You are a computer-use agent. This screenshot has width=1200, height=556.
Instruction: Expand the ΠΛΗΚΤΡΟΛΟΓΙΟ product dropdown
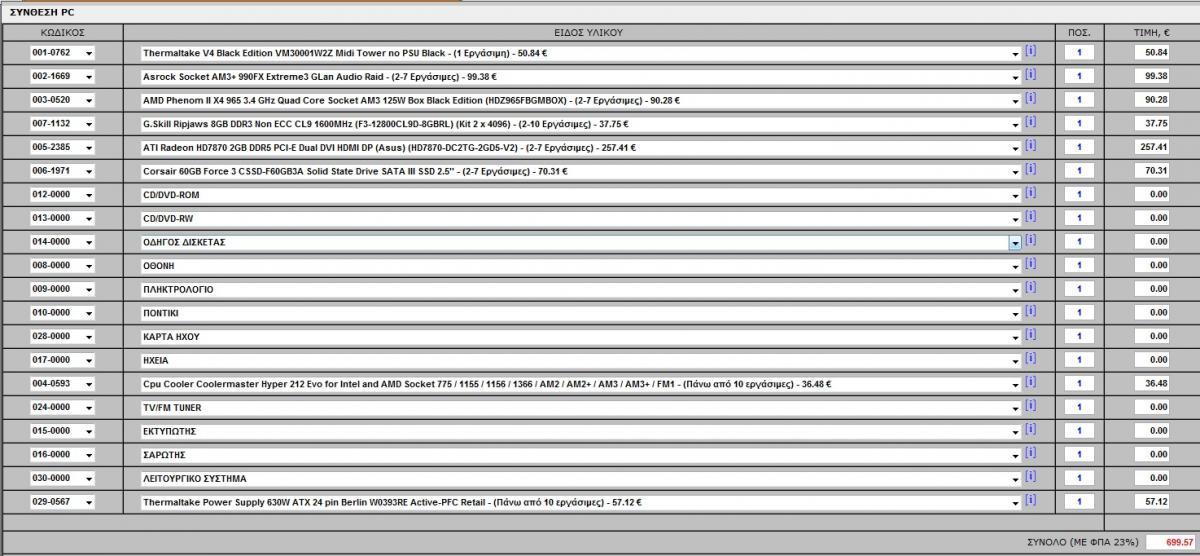point(580,289)
